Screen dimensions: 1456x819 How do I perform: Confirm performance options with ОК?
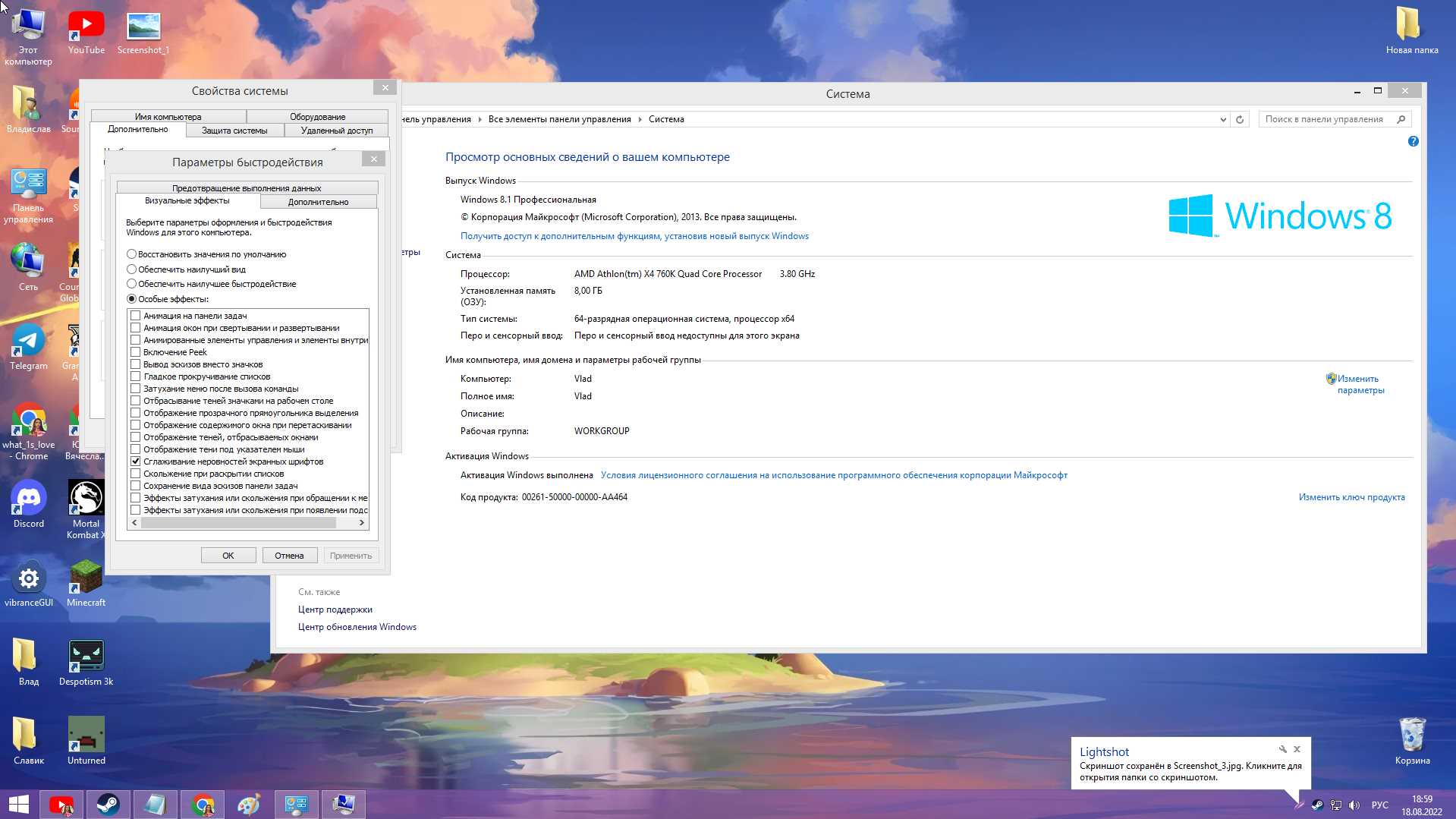click(228, 556)
